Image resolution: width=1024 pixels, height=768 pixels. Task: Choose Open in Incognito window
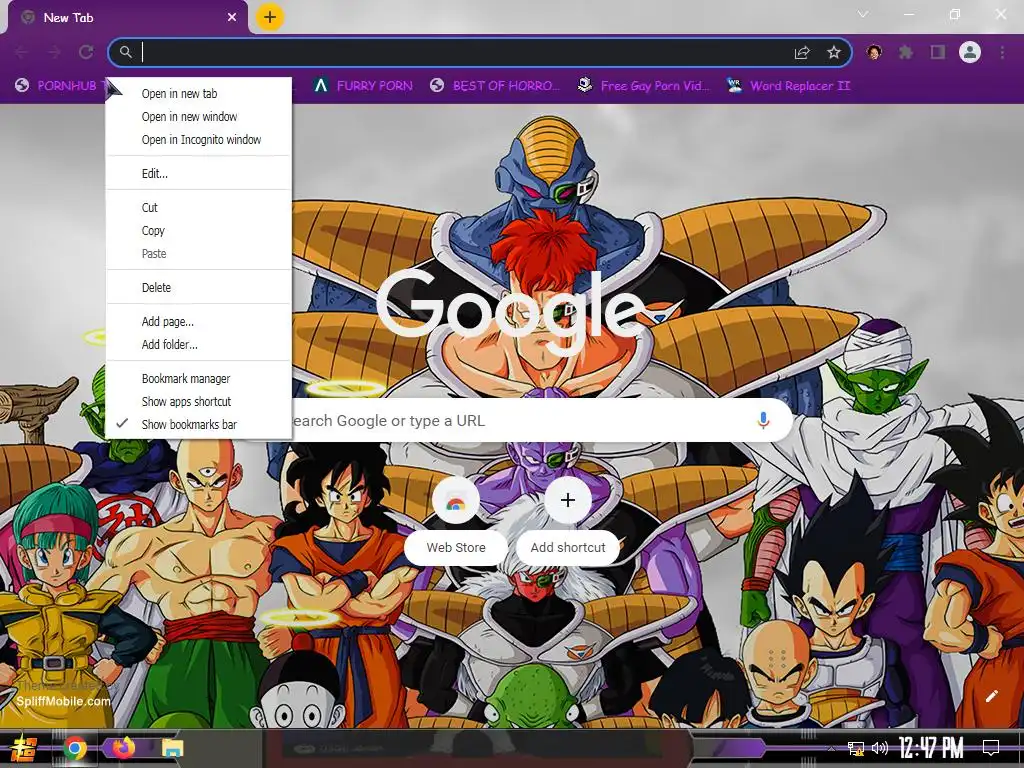[199, 139]
